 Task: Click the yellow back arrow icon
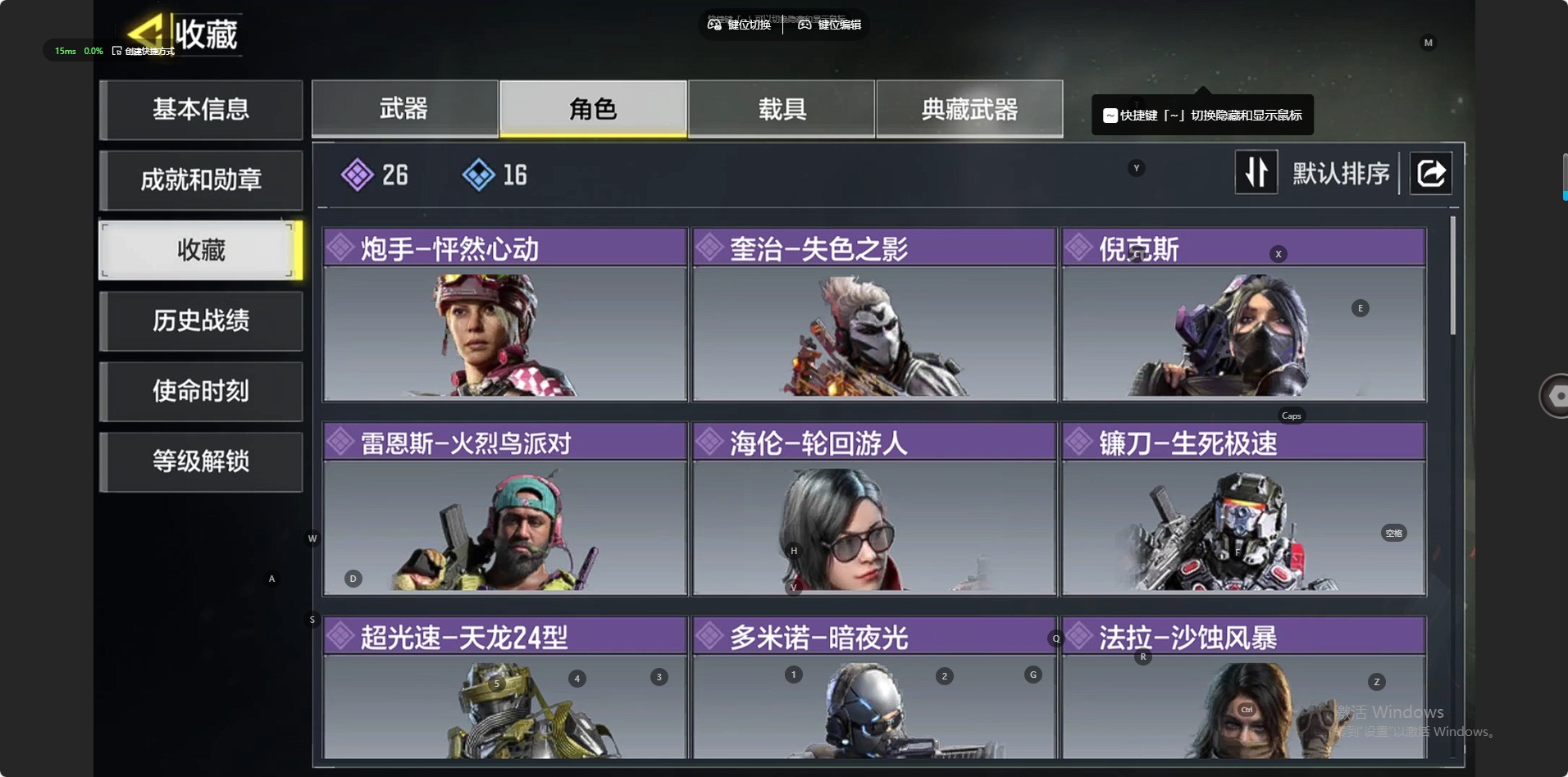coord(146,33)
